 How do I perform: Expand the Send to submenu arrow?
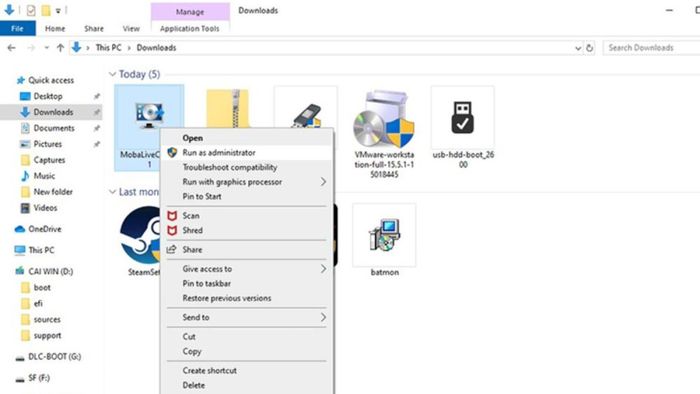(323, 317)
